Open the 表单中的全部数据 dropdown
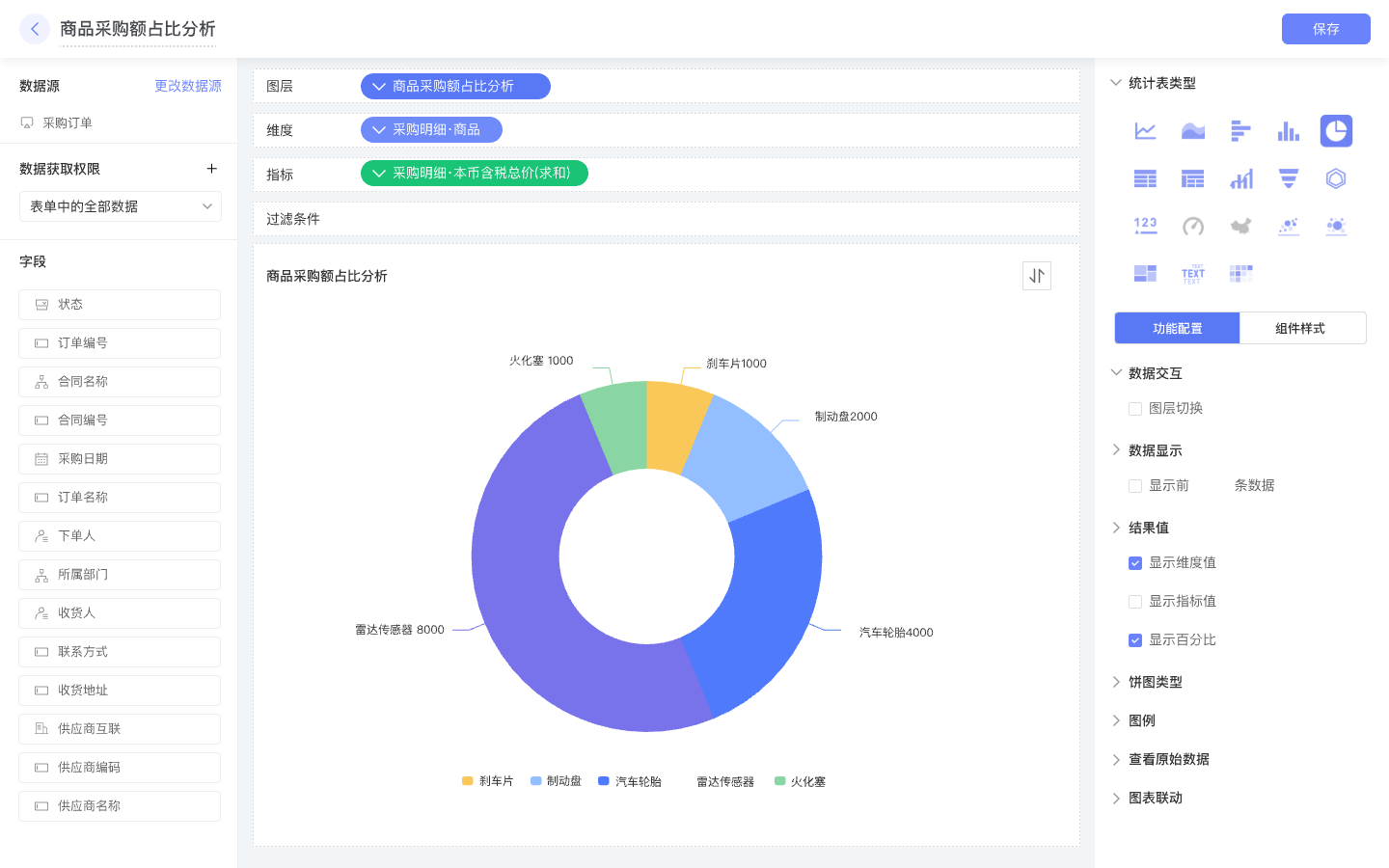 pos(120,205)
